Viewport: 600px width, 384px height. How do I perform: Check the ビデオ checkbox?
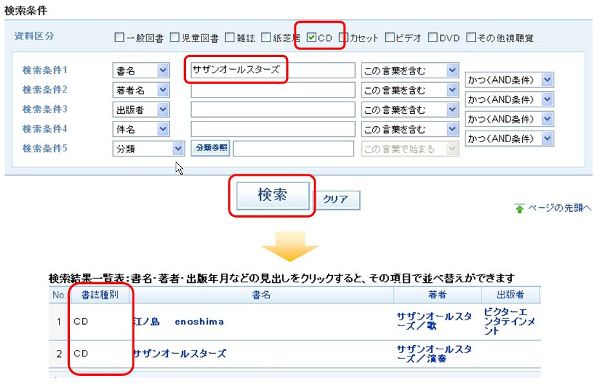390,37
